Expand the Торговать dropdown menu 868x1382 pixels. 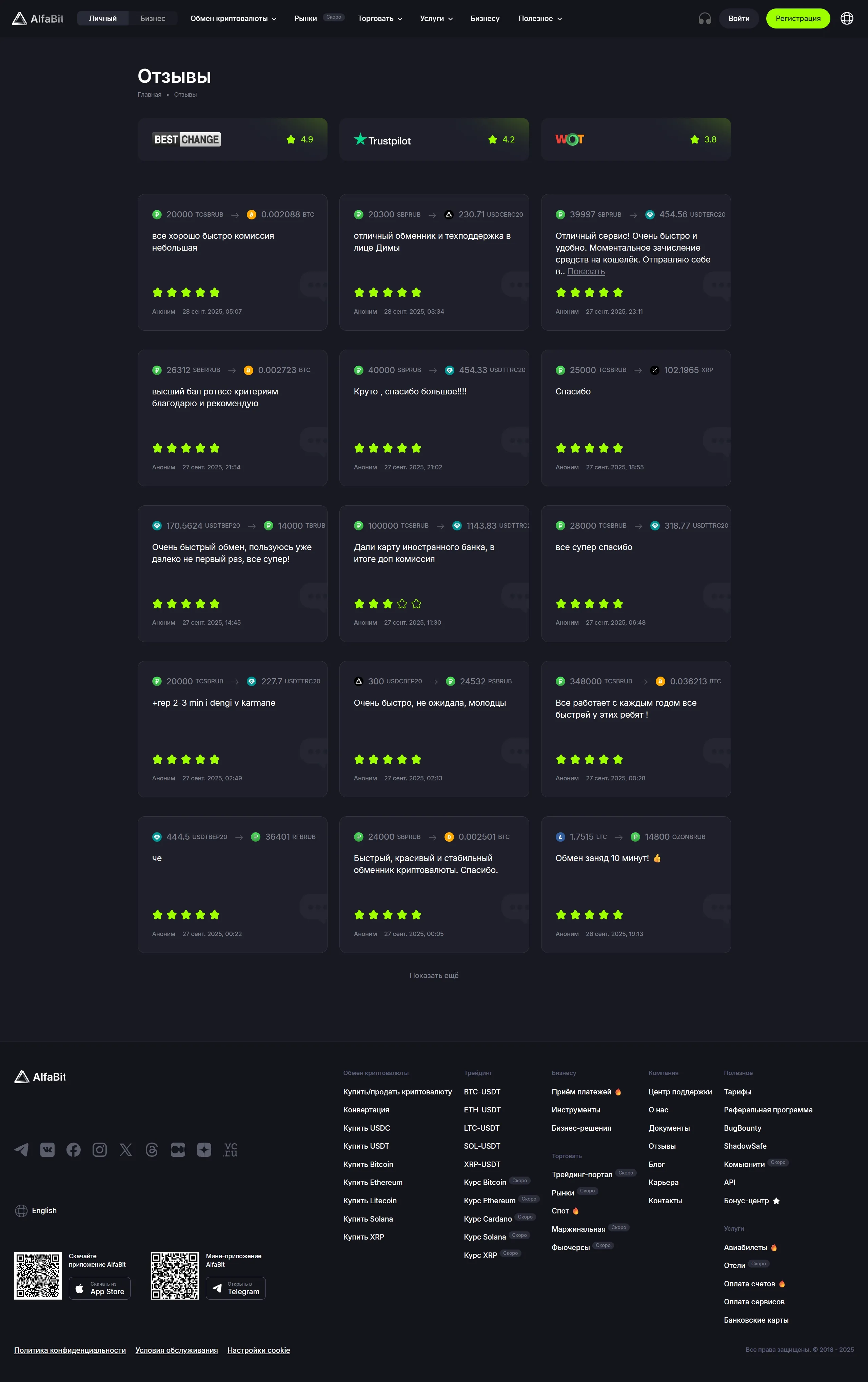pyautogui.click(x=380, y=18)
